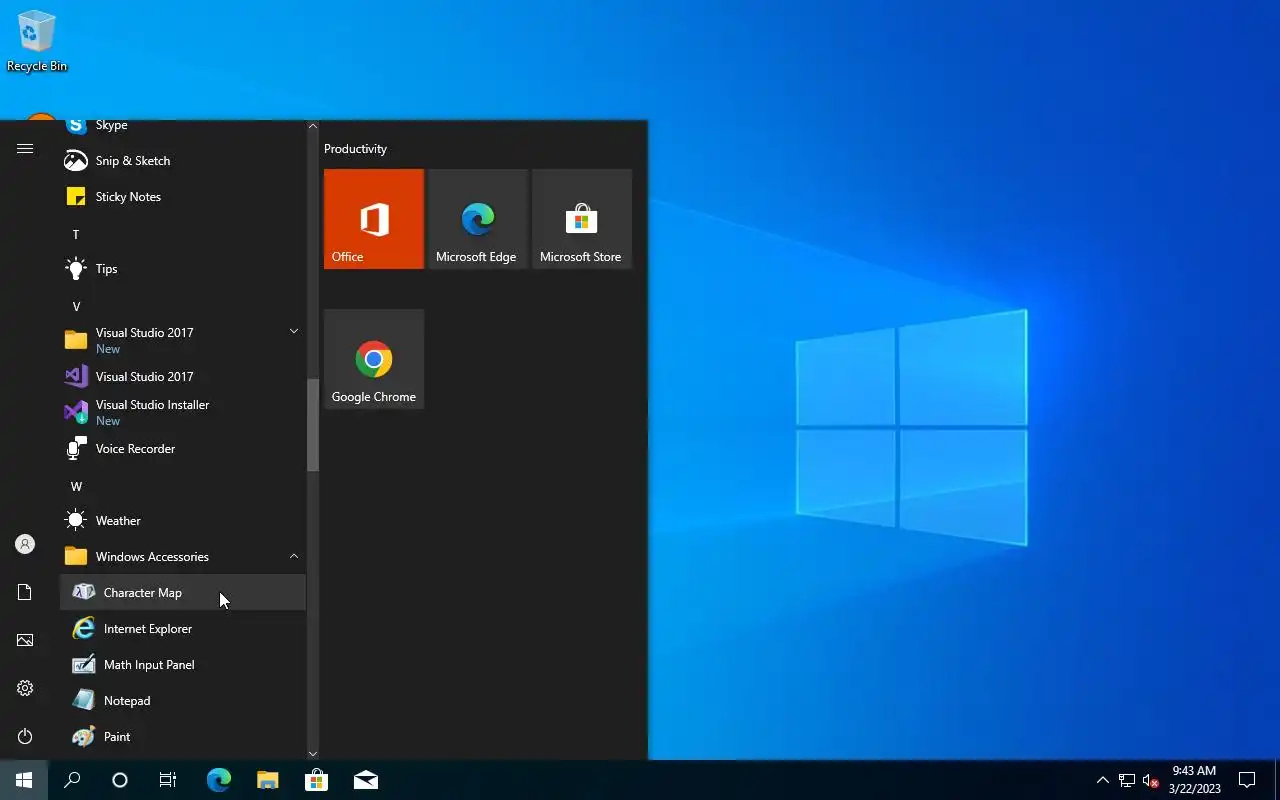The image size is (1280, 800).
Task: Open Skype from the app list
Action: [x=183, y=127]
